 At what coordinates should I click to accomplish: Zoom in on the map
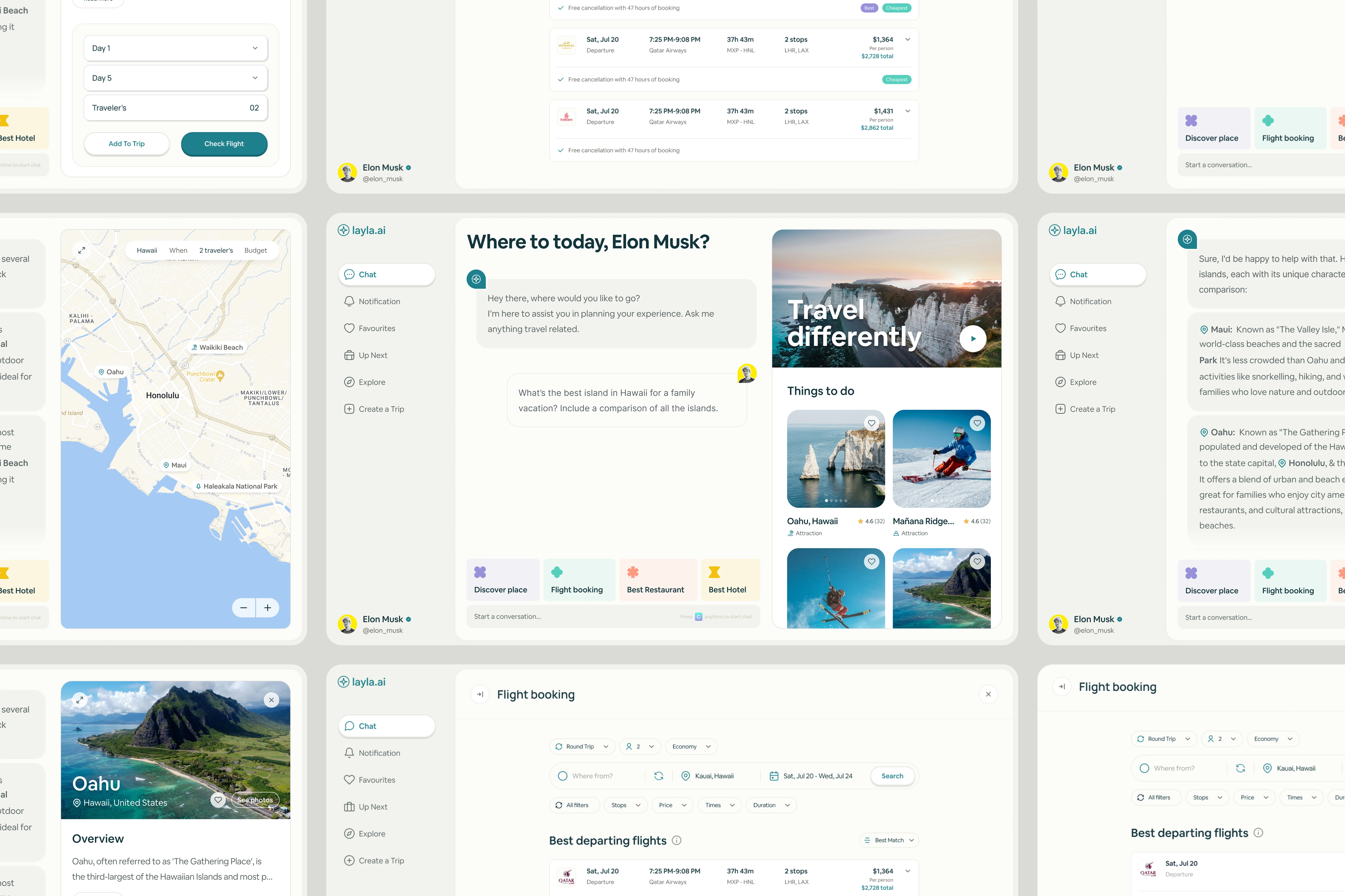coord(267,608)
